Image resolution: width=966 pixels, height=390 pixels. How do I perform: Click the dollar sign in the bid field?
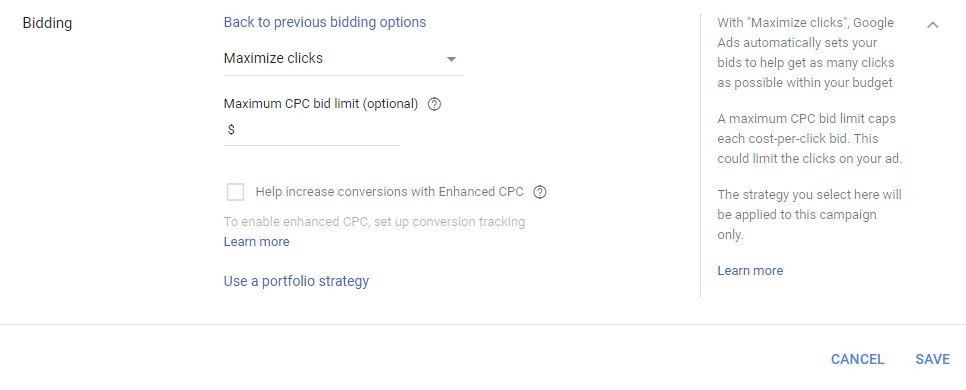click(231, 130)
